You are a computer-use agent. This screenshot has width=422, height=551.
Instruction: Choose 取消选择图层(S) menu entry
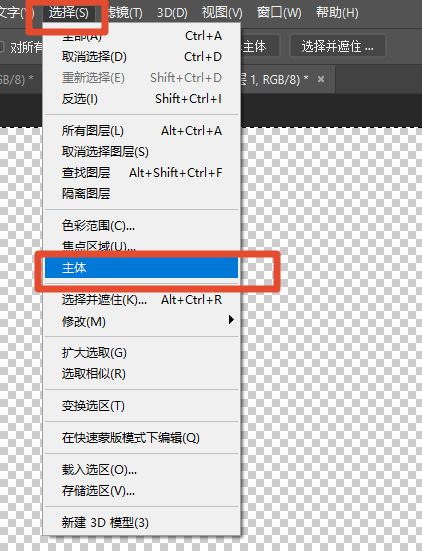coord(142,152)
